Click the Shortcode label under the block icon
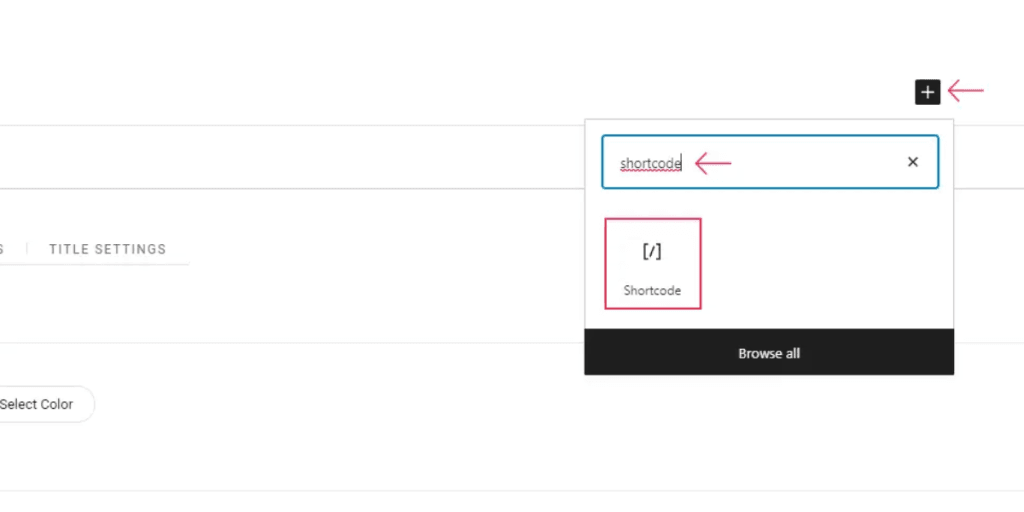 pos(652,291)
